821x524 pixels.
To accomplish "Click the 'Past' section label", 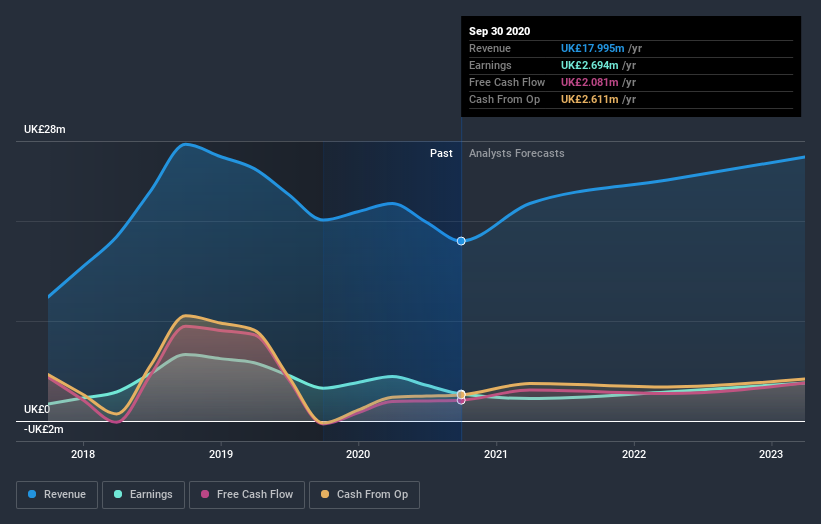I will (x=441, y=153).
